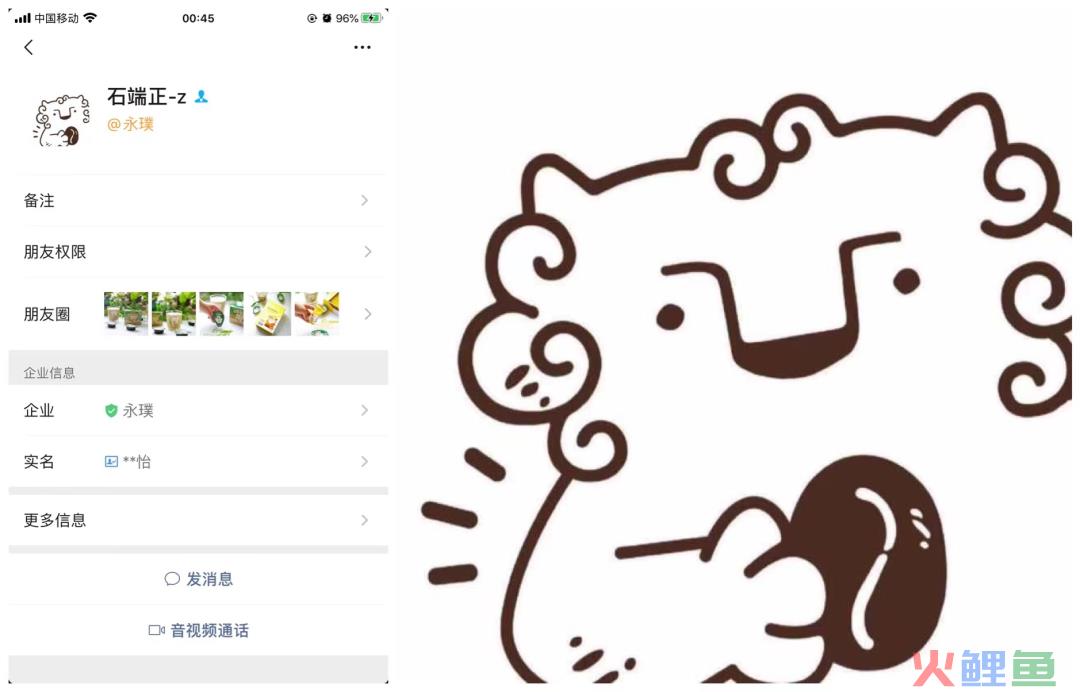Tap the speech bubble message icon

[x=172, y=579]
